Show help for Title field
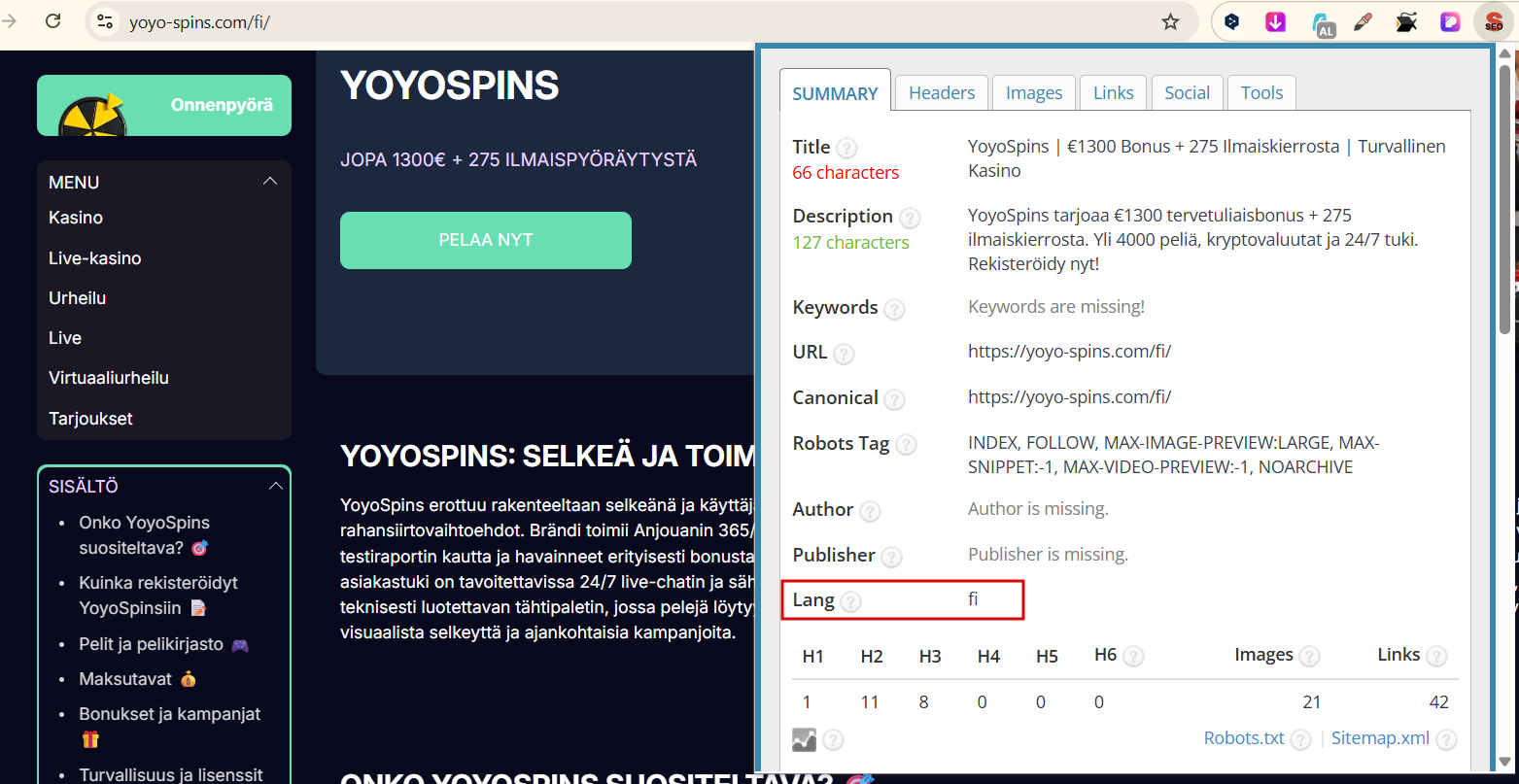1519x784 pixels. (x=847, y=149)
